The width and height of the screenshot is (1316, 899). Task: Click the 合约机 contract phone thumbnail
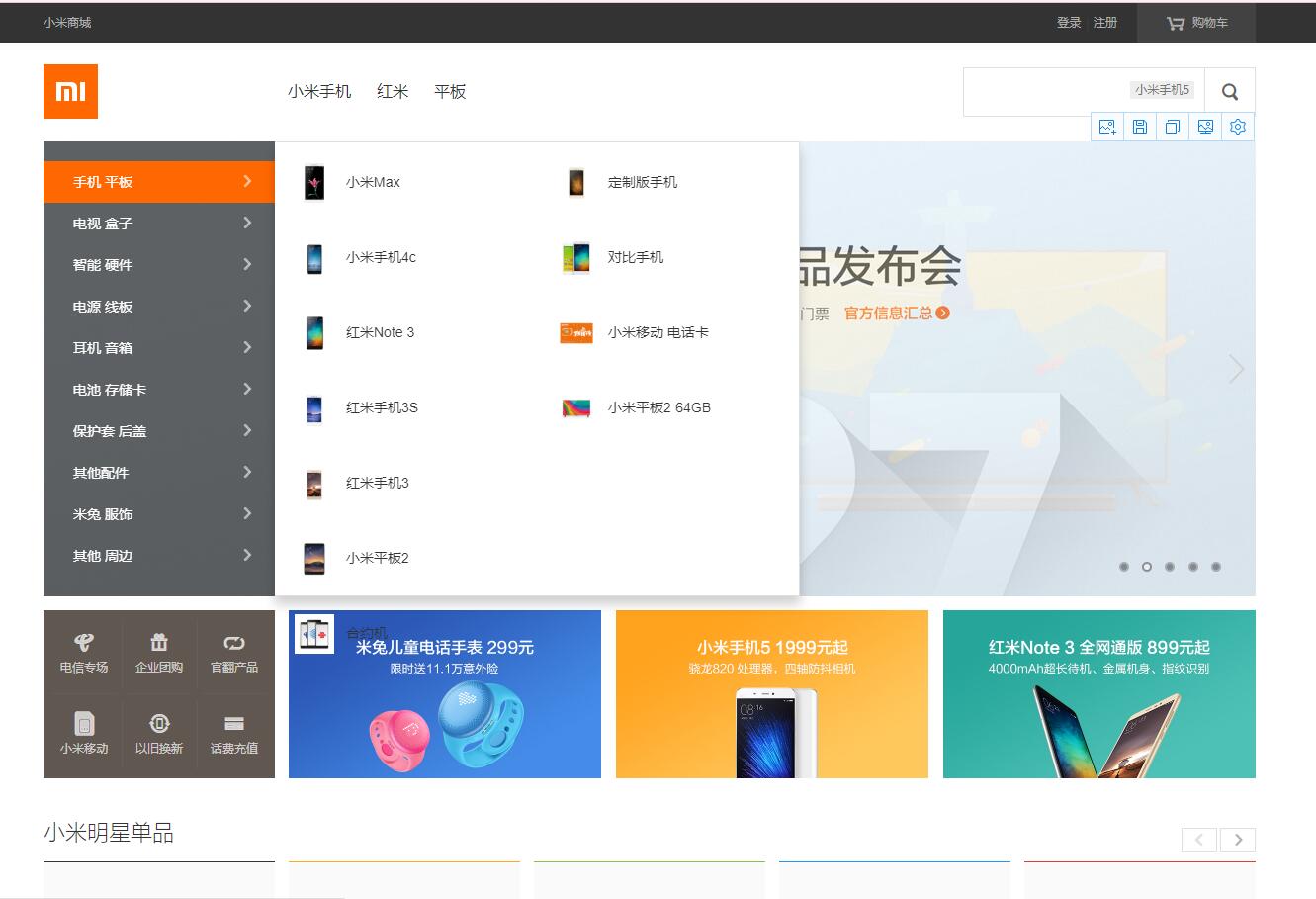314,634
